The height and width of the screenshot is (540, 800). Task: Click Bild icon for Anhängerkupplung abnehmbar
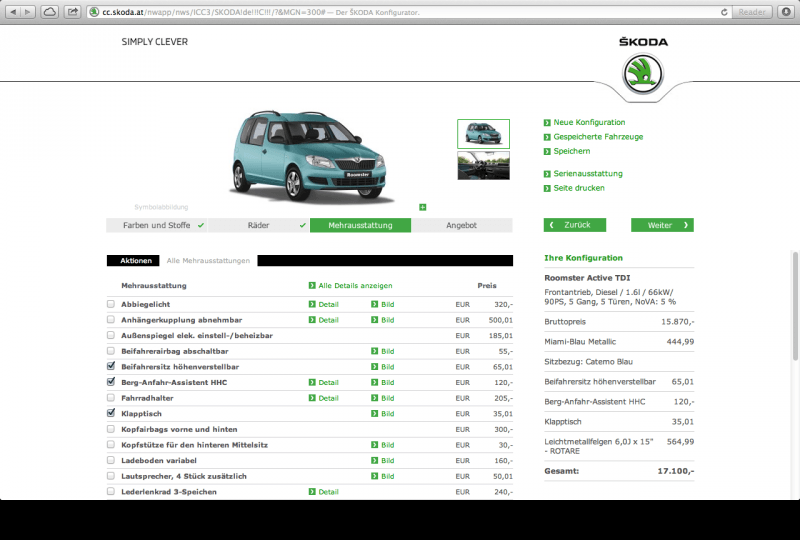[x=374, y=320]
